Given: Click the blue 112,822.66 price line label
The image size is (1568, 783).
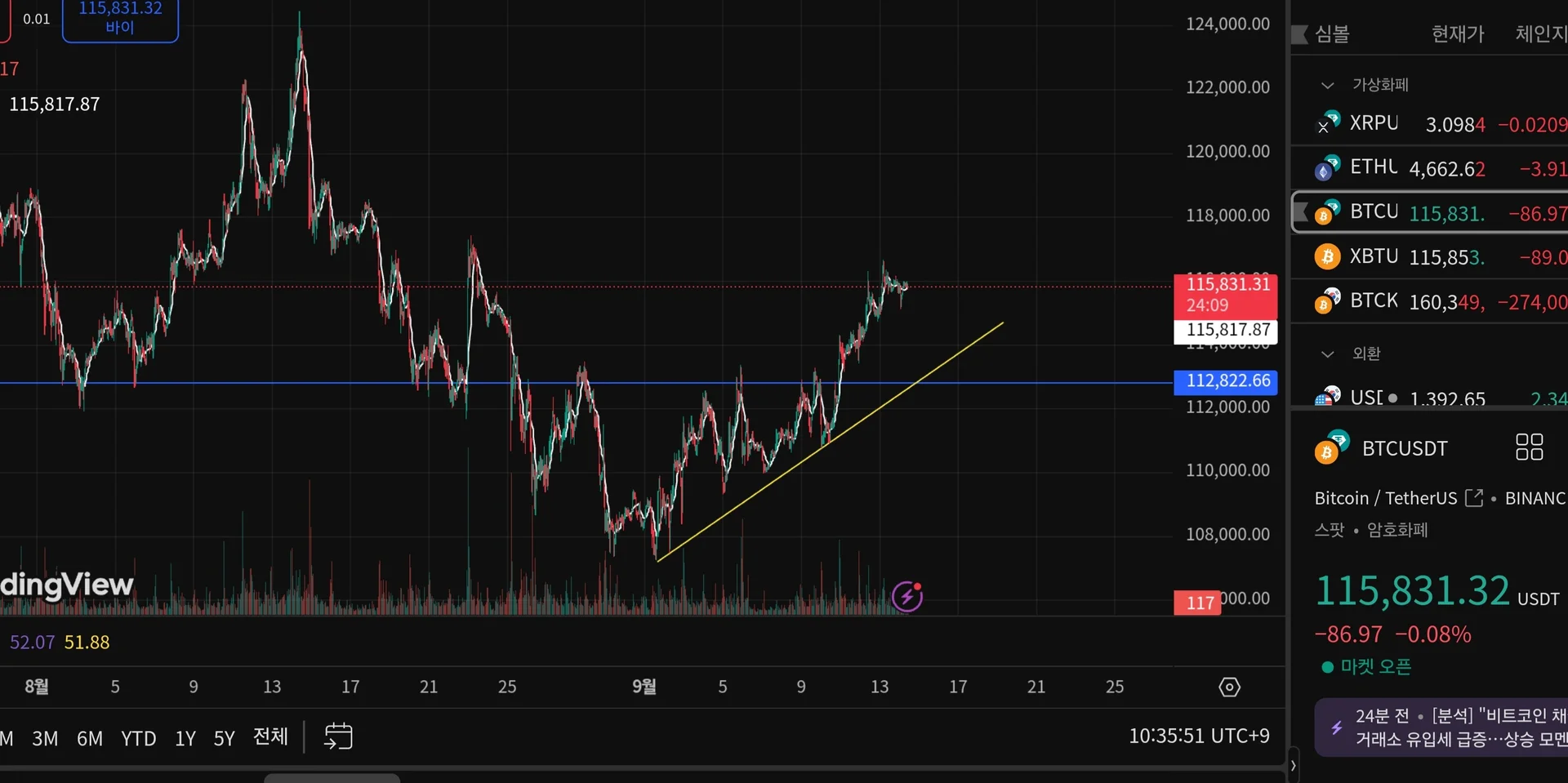Looking at the screenshot, I should click(x=1226, y=381).
